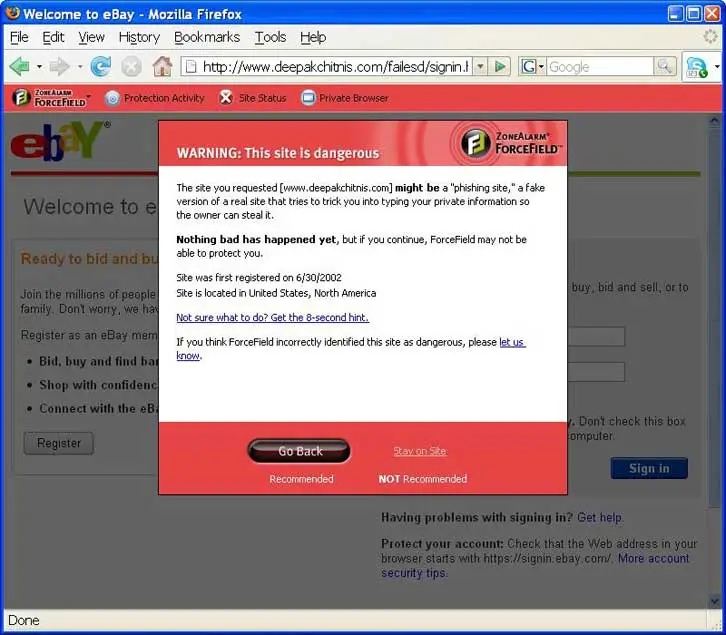The image size is (726, 635).
Task: Open the Home page icon
Action: pyautogui.click(x=163, y=67)
